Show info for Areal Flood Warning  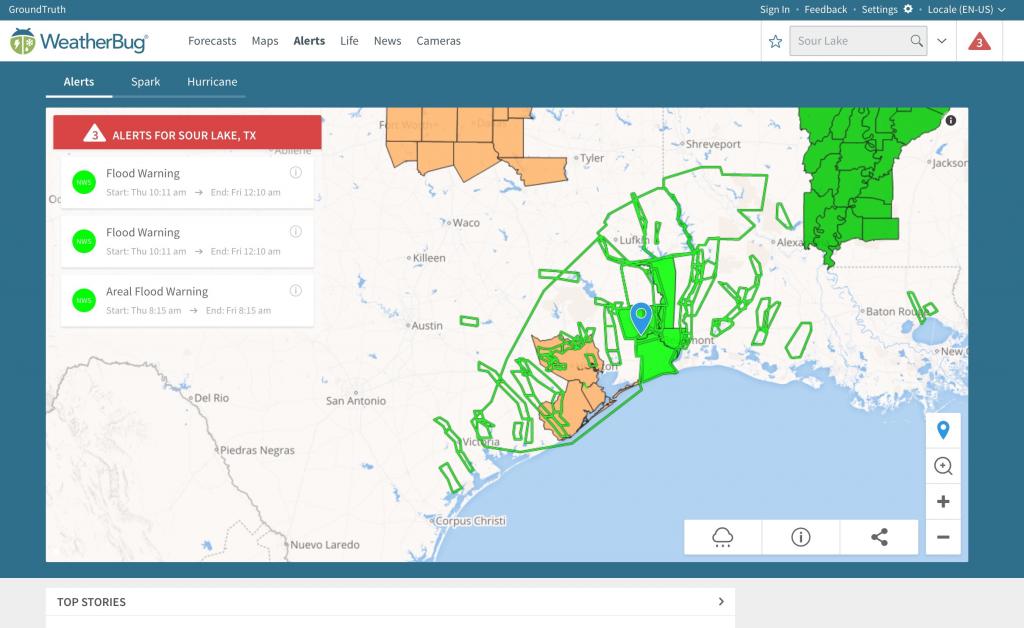(x=295, y=291)
